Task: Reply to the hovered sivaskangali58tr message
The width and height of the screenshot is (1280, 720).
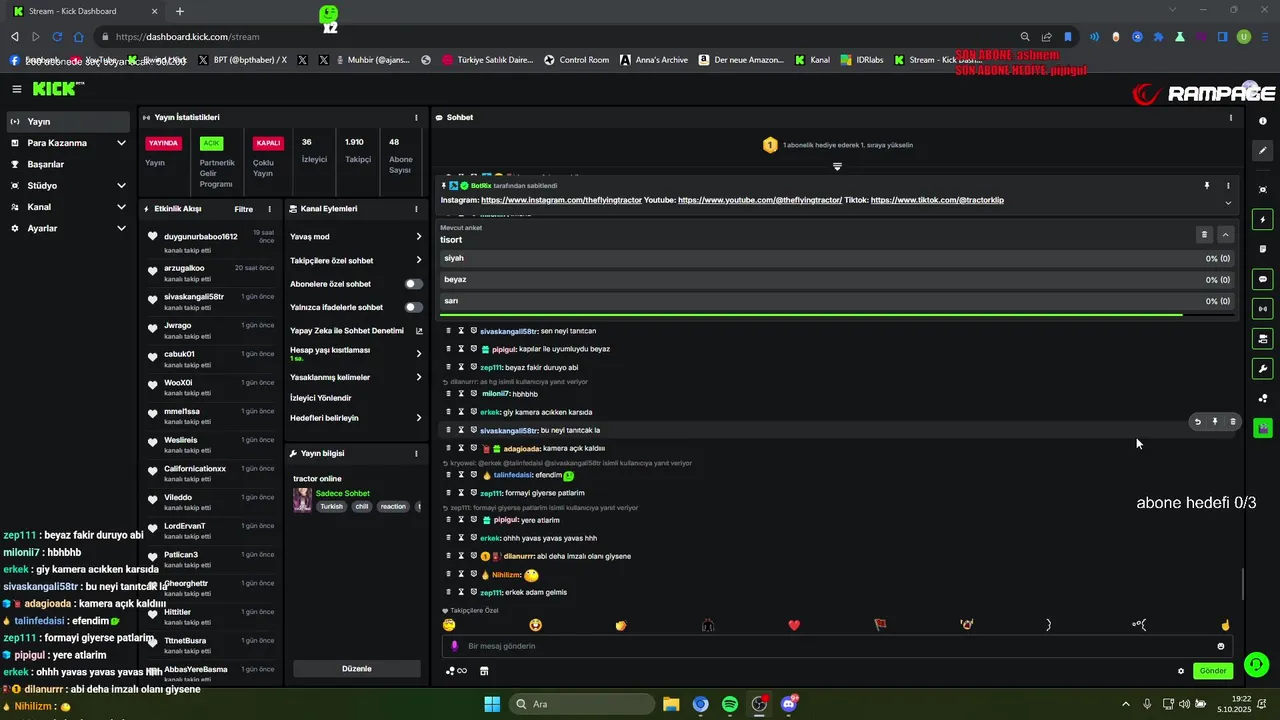Action: click(1197, 422)
